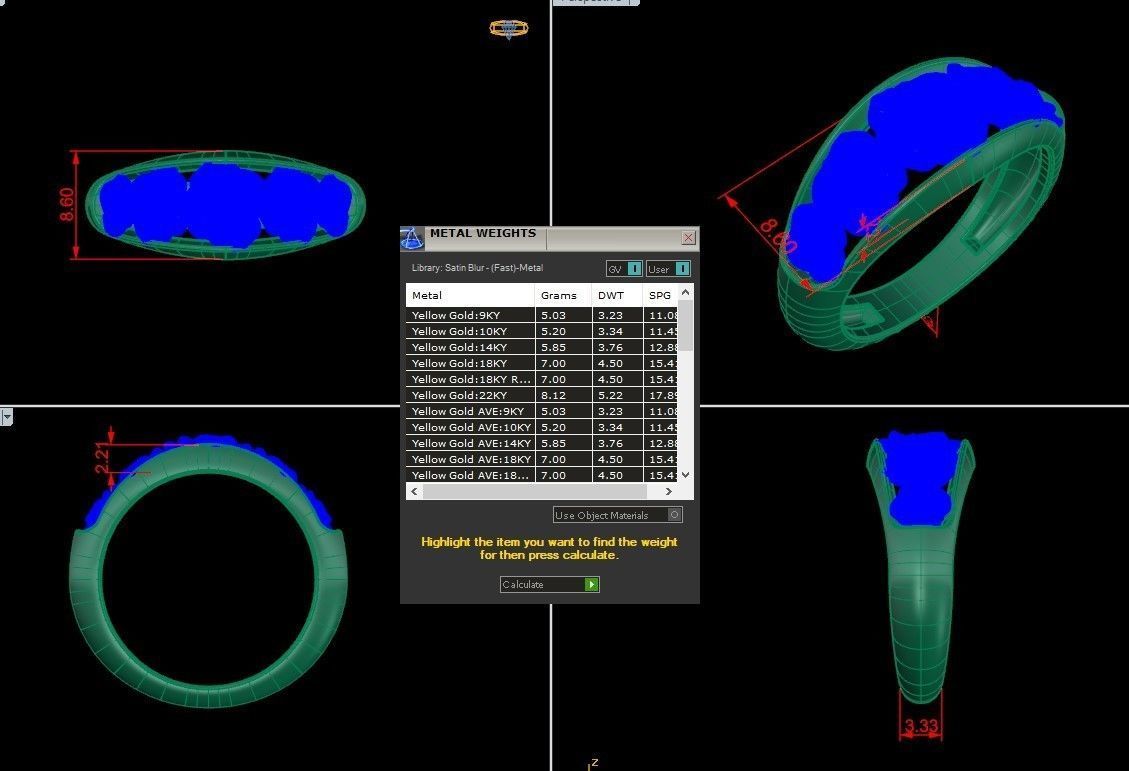Click the horizontal scrollbar thumb under the table
Viewport: 1129px width, 771px height.
click(x=534, y=491)
